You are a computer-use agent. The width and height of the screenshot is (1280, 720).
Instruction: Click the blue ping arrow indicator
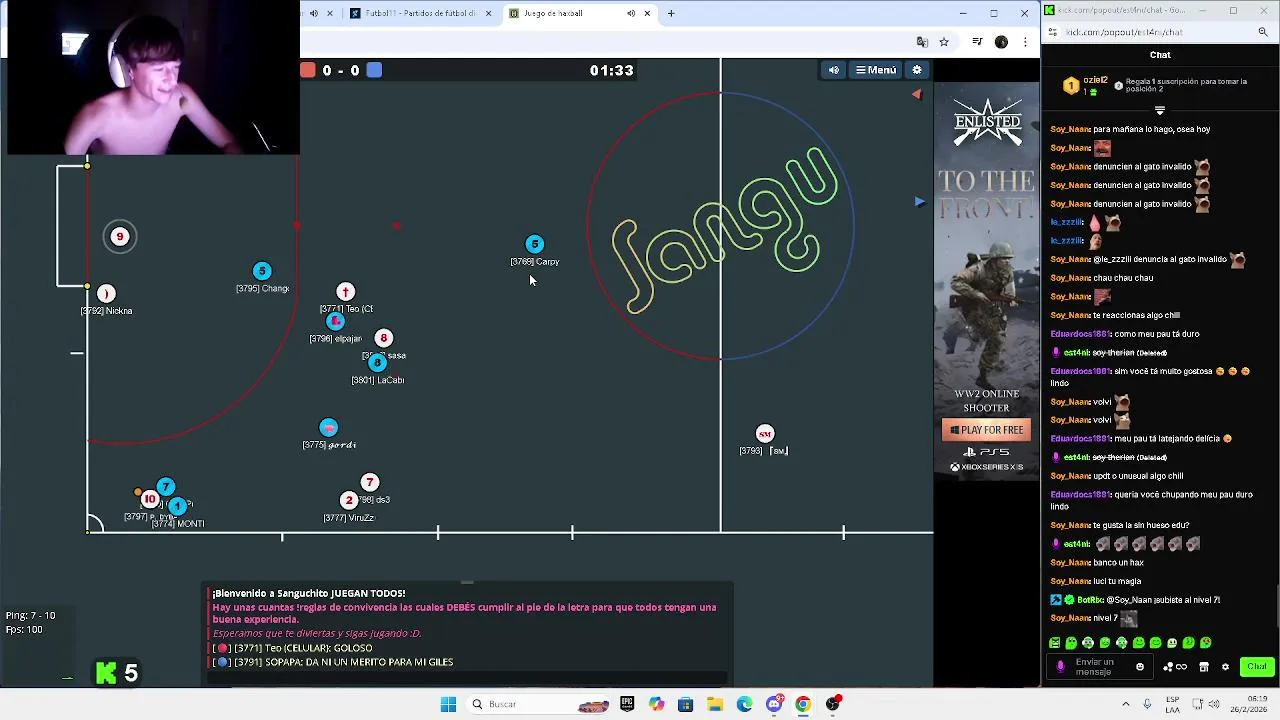(919, 201)
